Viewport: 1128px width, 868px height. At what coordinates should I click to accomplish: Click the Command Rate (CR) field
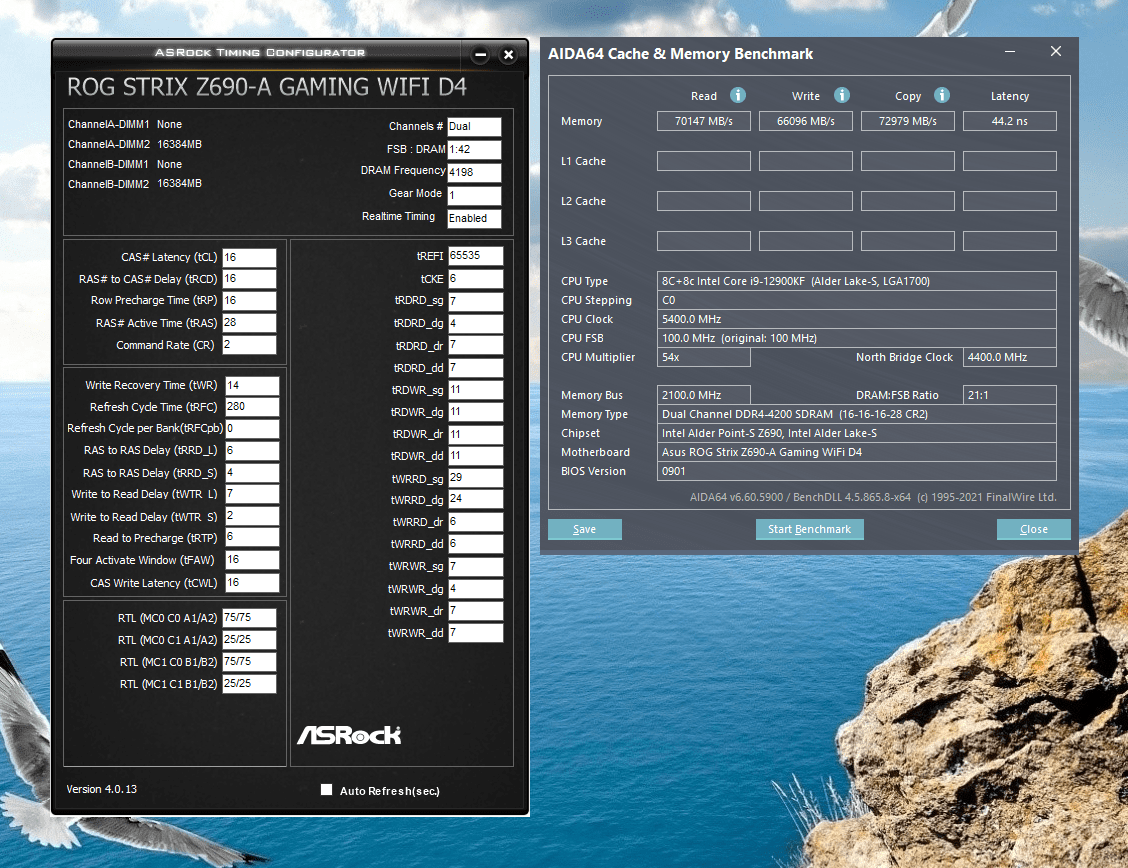249,344
